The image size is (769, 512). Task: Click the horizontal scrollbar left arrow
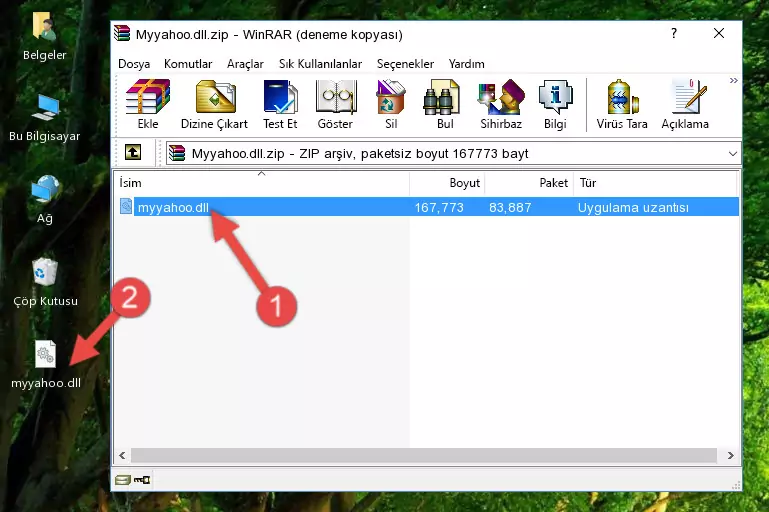pos(122,456)
